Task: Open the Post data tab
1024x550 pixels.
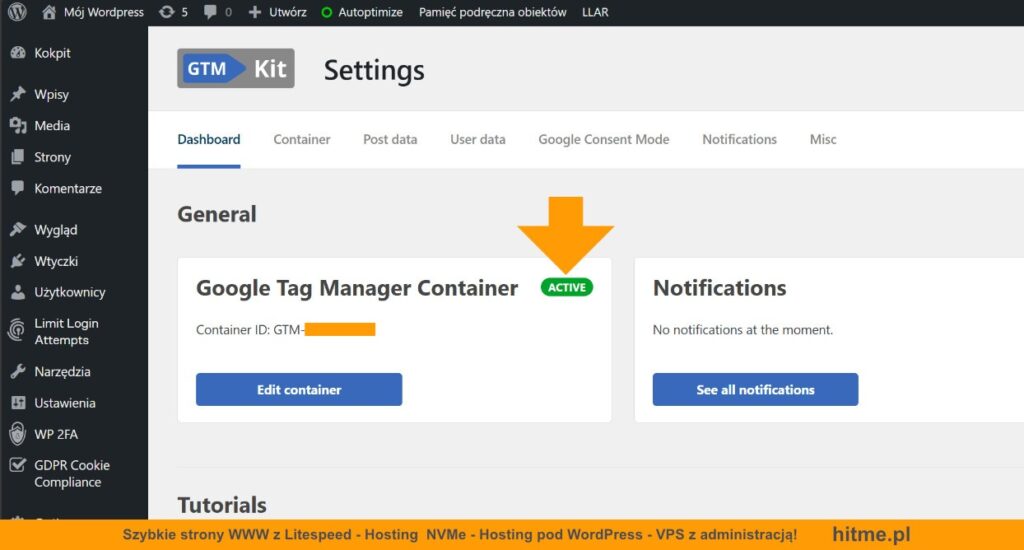Action: coord(390,139)
